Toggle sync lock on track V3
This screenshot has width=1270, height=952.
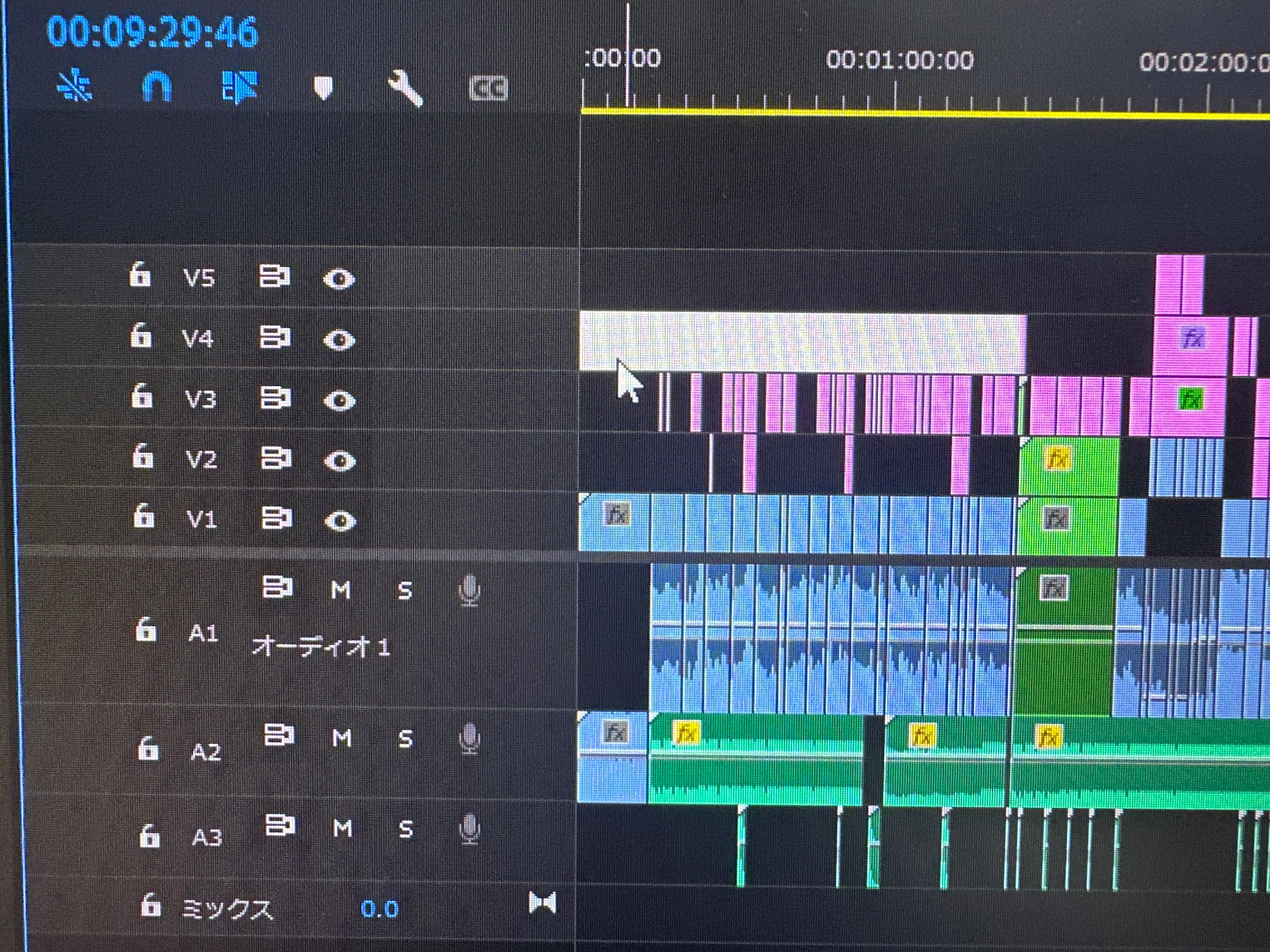275,397
